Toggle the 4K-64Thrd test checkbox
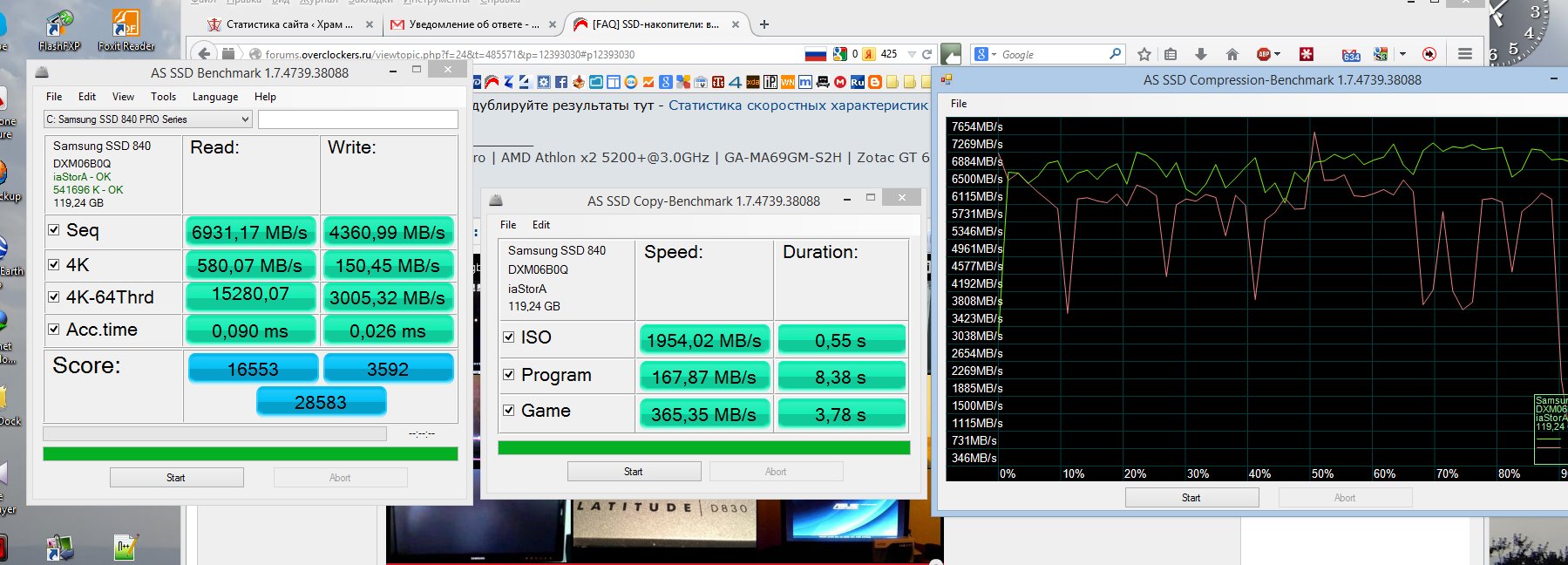 [54, 297]
